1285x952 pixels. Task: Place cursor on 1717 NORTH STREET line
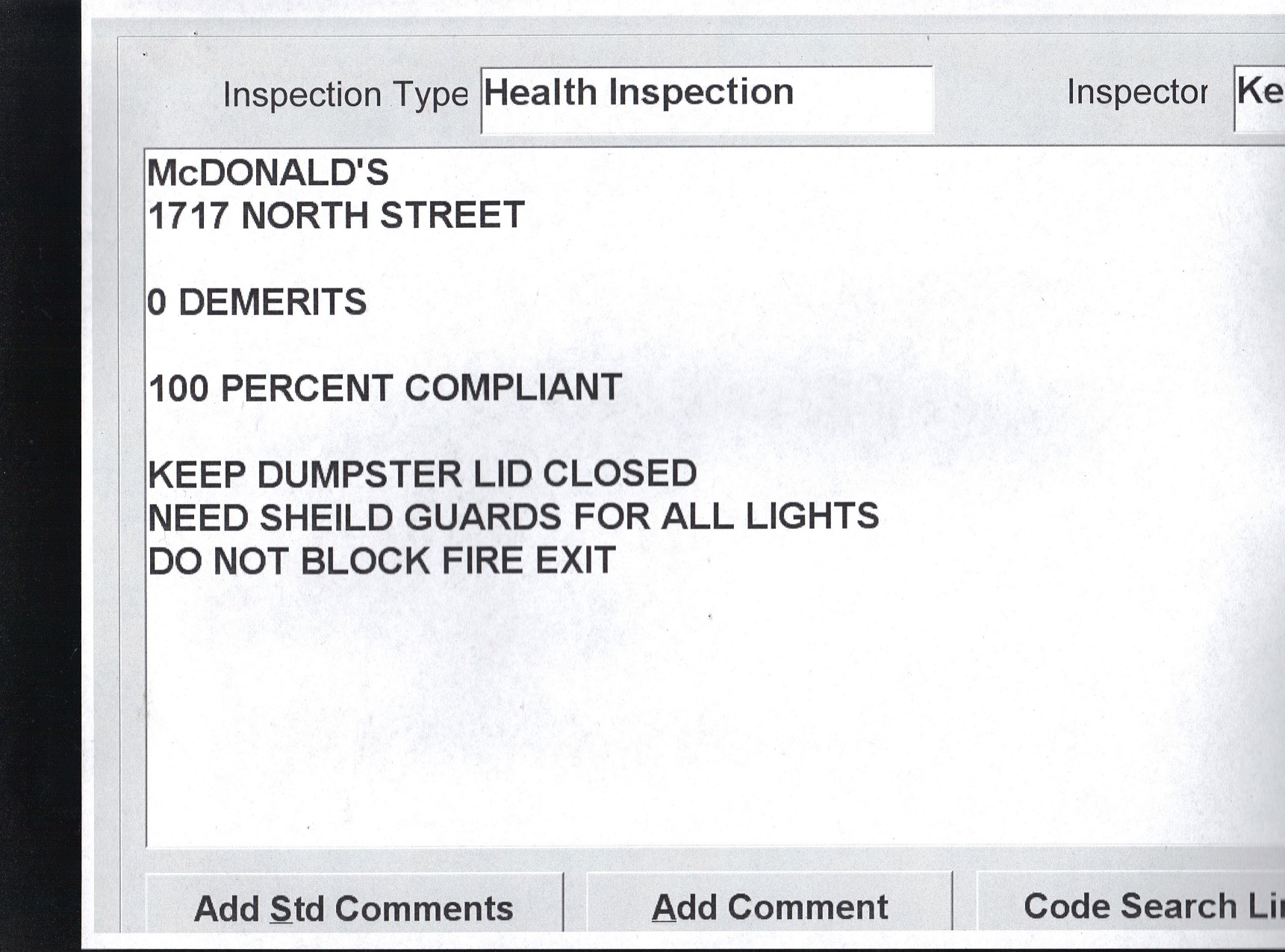point(336,216)
